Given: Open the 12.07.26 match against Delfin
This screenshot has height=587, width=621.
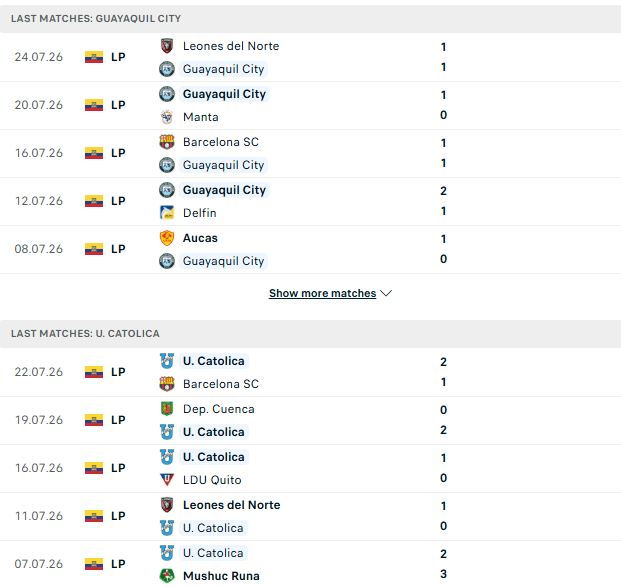Looking at the screenshot, I should 310,201.
